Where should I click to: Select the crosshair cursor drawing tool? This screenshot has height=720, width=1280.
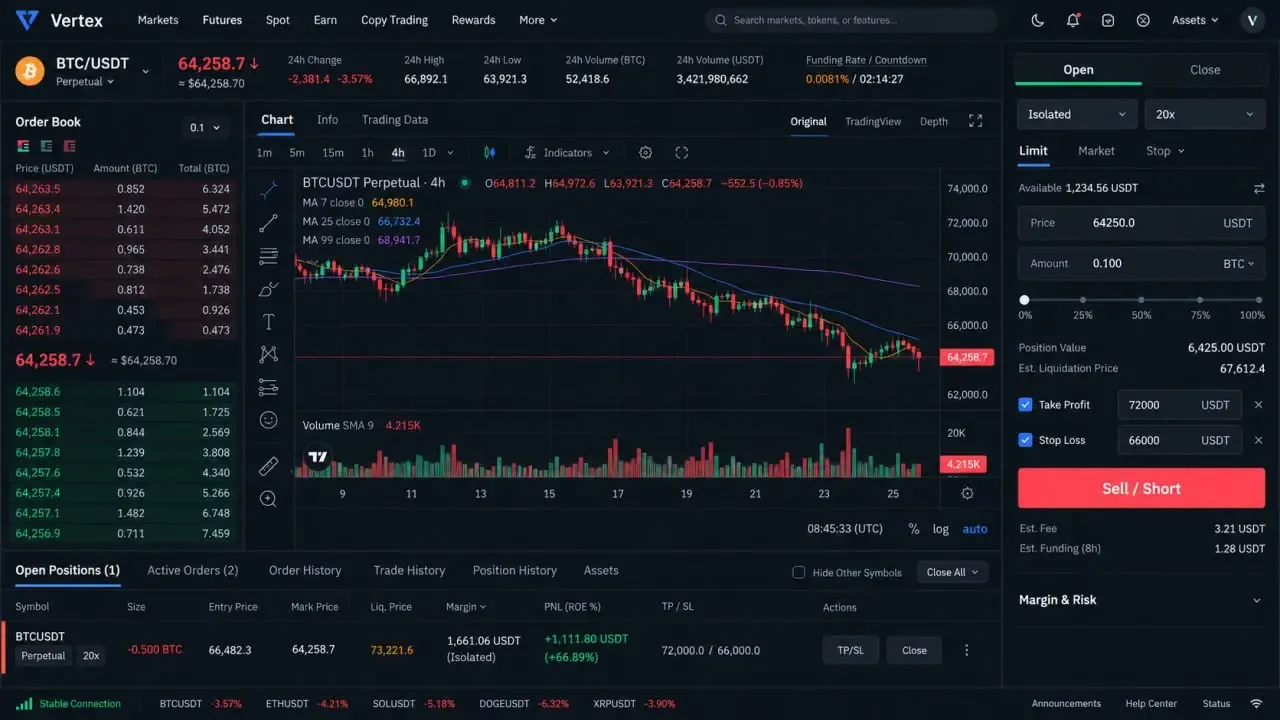[x=268, y=190]
